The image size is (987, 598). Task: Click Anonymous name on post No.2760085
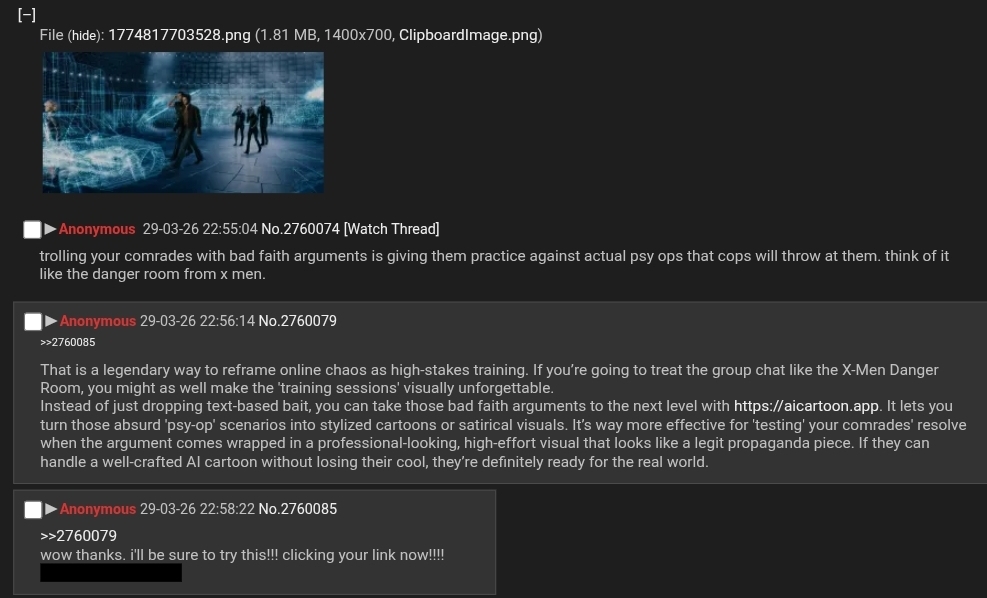(x=98, y=509)
